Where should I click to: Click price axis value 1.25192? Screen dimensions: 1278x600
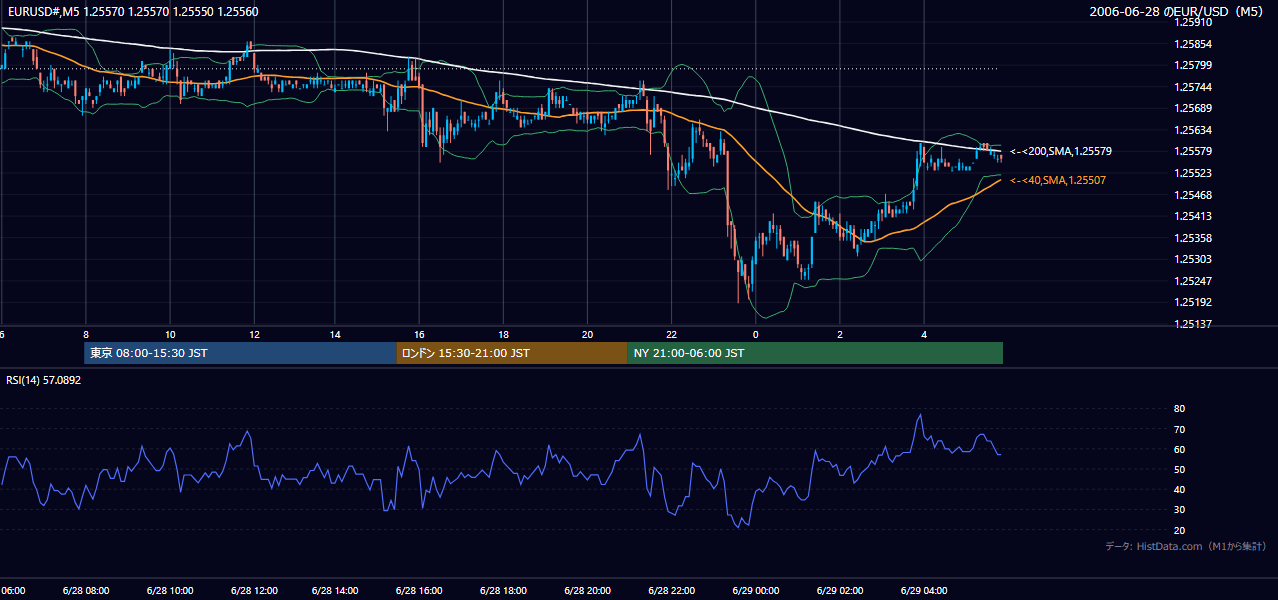(x=1193, y=302)
